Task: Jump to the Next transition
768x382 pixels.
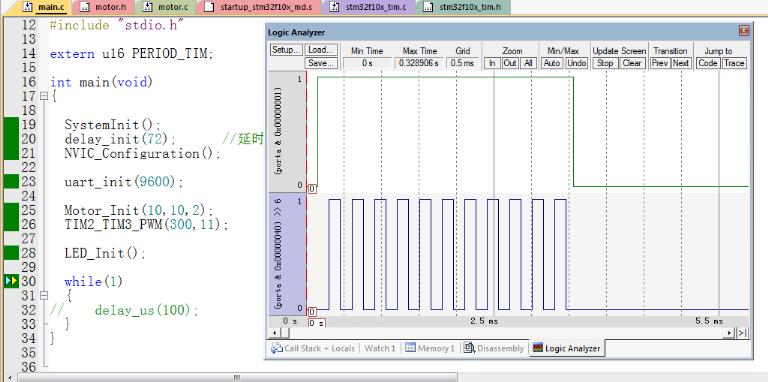Action: coord(681,63)
